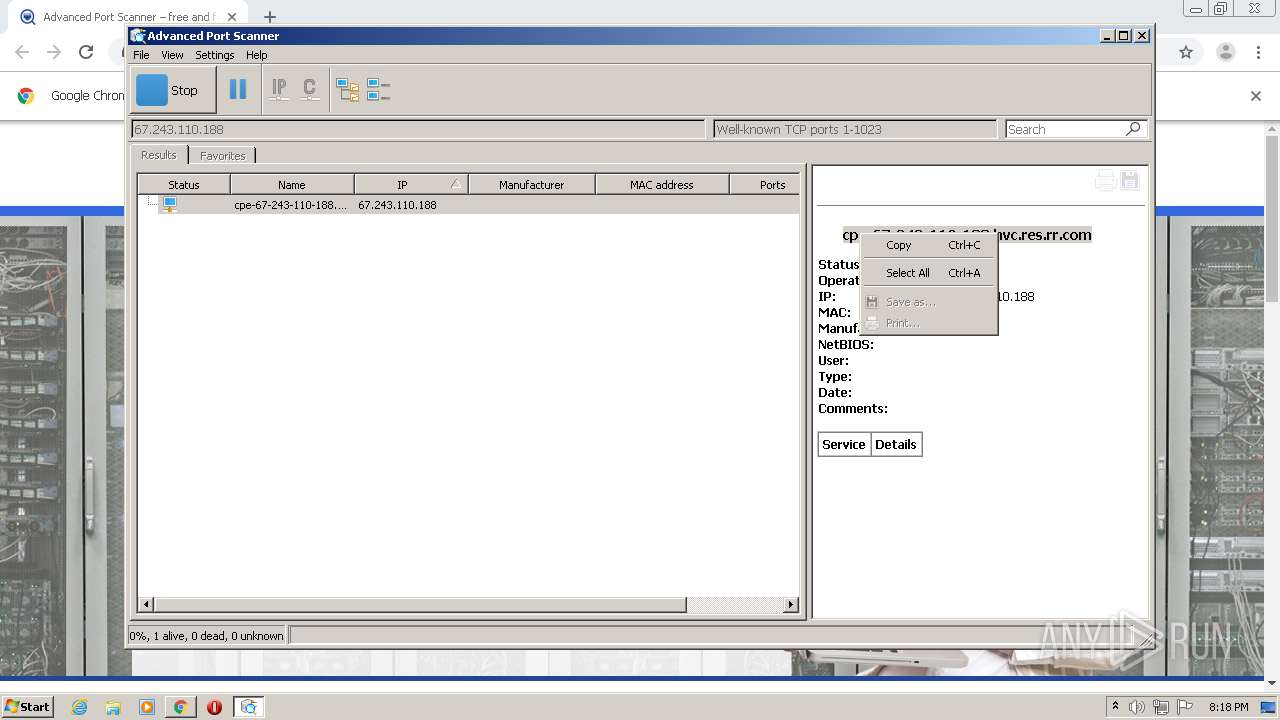Viewport: 1280px width, 720px height.
Task: Open Chrome three-dot menu
Action: pos(1259,52)
